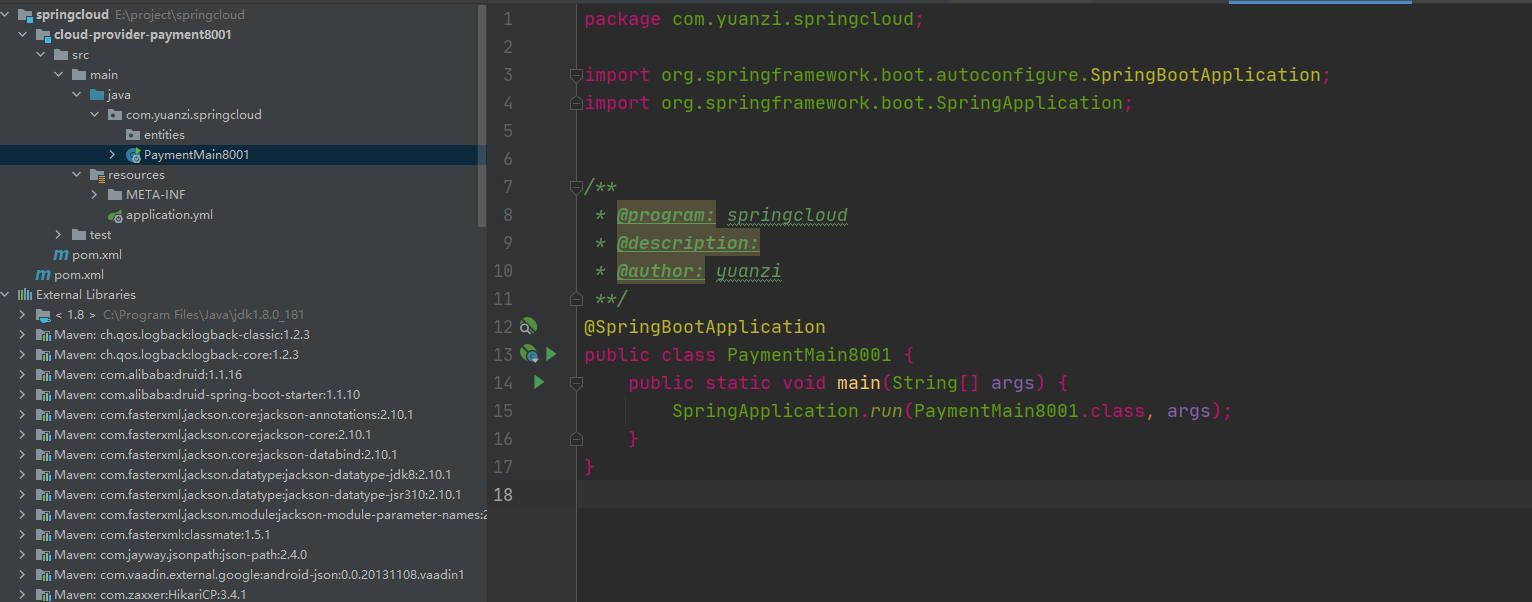Expand the test folder chevron
This screenshot has height=602, width=1532.
point(59,235)
